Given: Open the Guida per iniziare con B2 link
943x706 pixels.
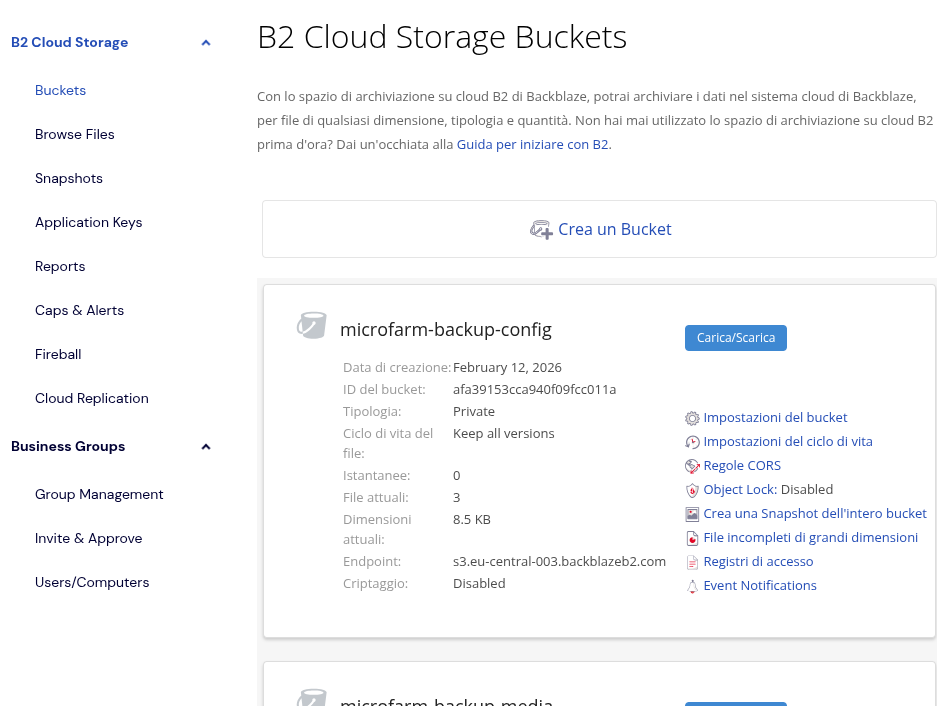Looking at the screenshot, I should [x=533, y=144].
